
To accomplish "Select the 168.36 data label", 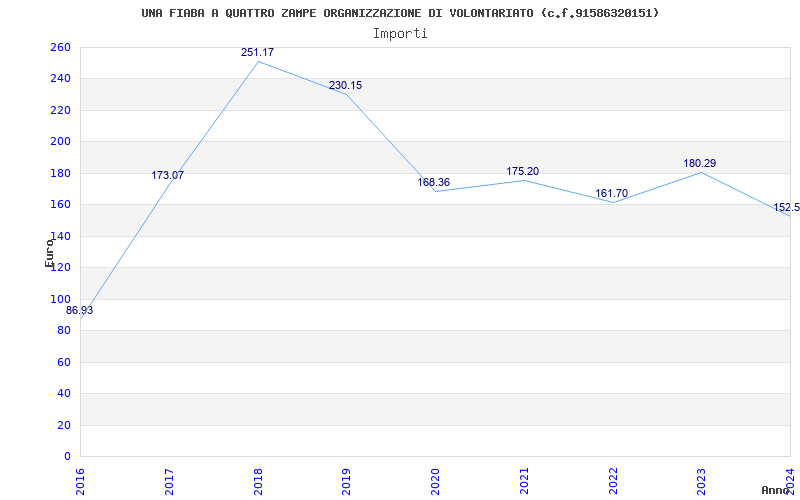I will click(434, 182).
